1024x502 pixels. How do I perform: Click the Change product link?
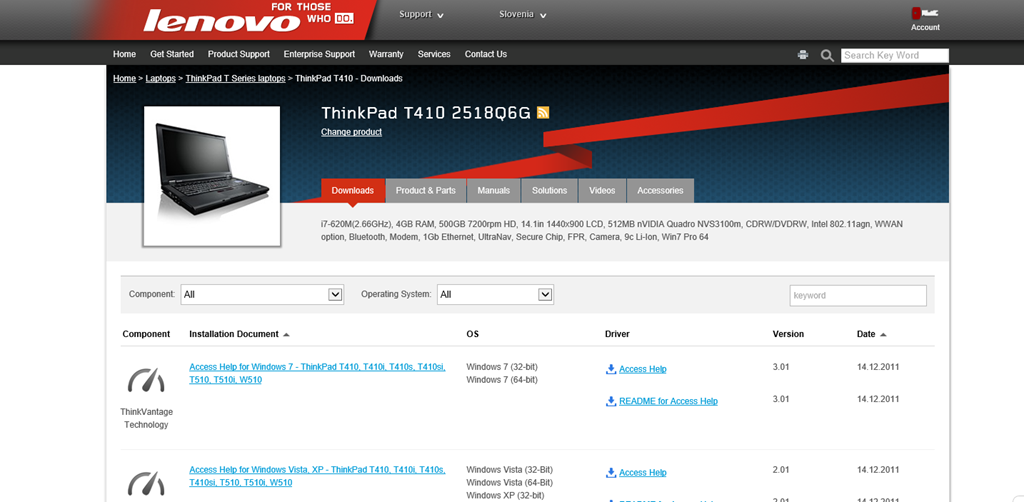tap(351, 132)
